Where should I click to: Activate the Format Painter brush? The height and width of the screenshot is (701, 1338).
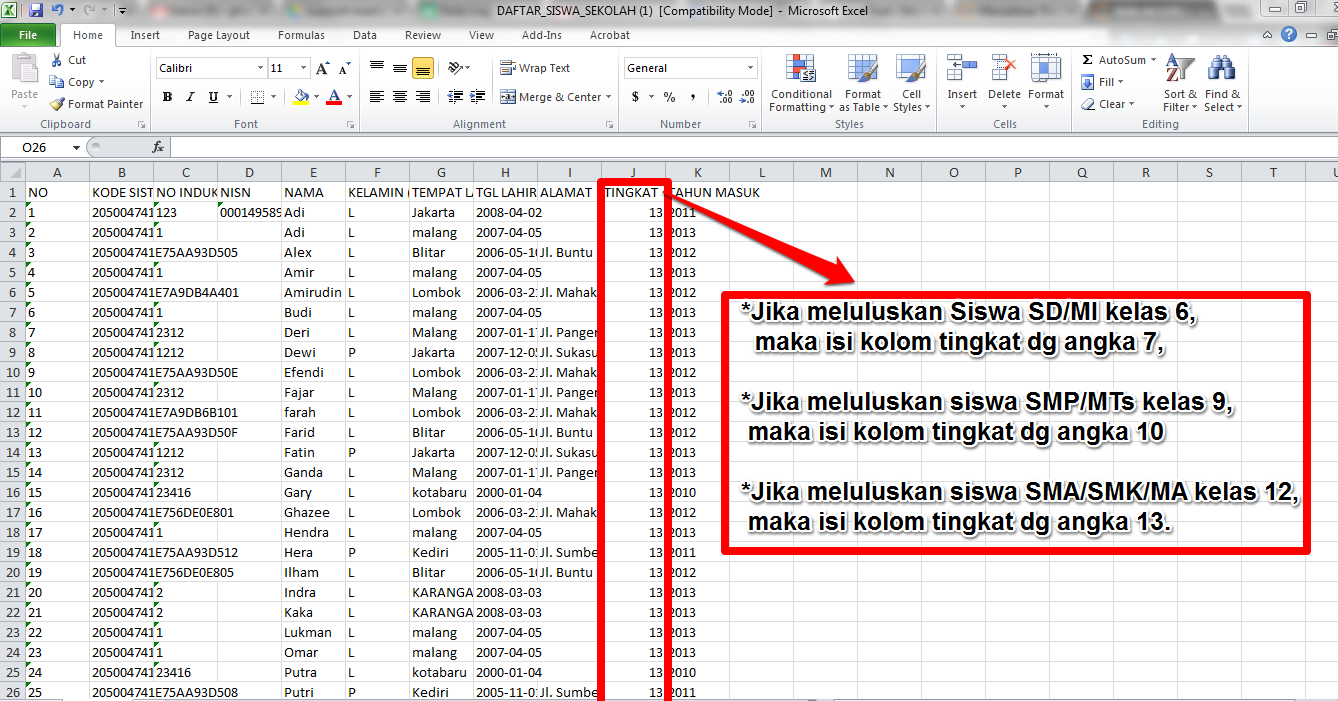[96, 104]
